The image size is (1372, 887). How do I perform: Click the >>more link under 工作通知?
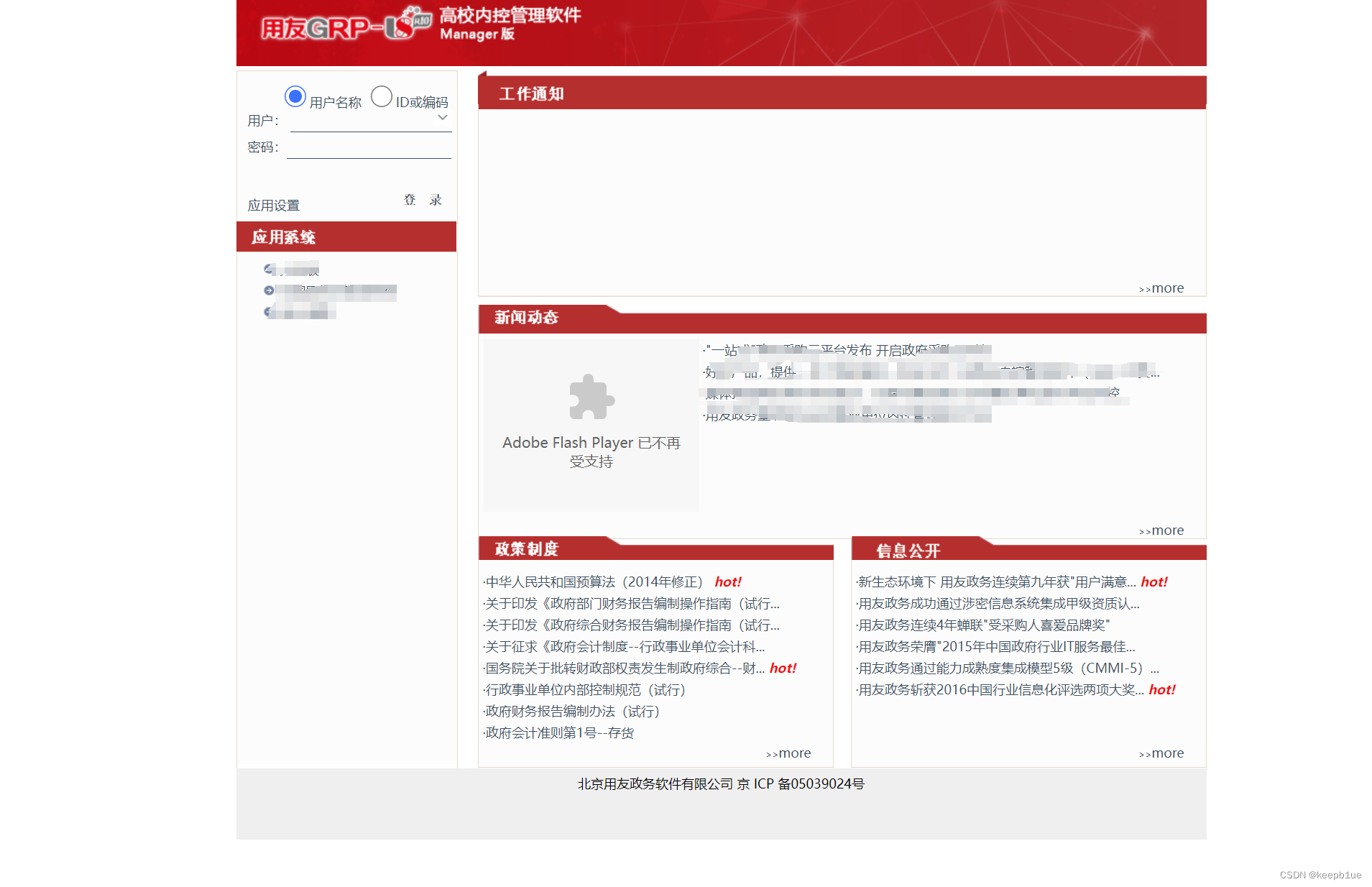[1161, 288]
